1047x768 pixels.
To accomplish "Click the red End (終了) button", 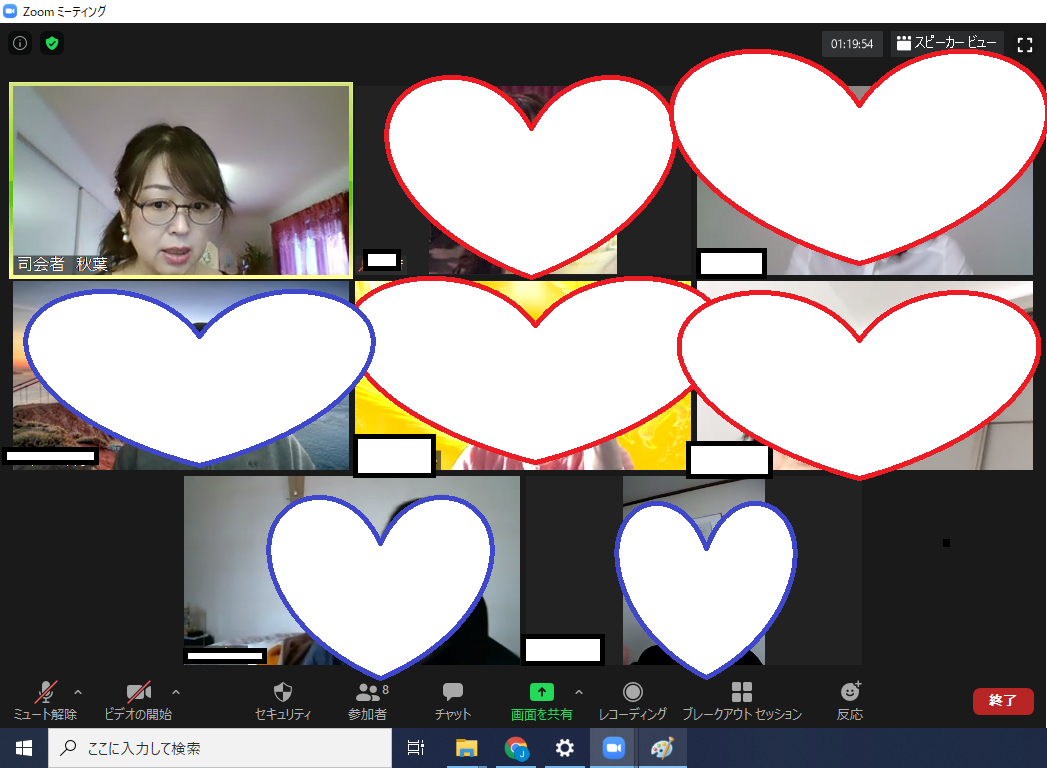I will click(x=1003, y=701).
